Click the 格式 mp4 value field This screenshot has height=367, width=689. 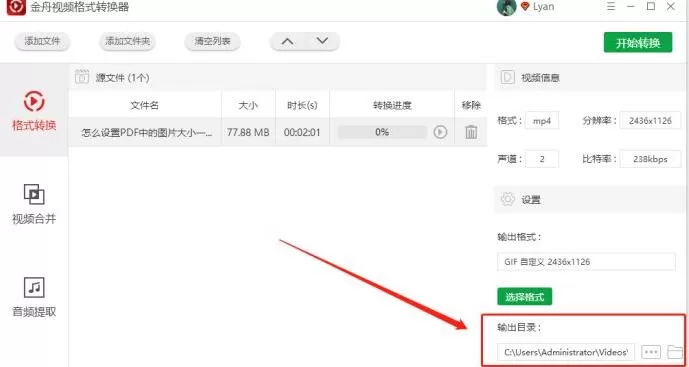tap(542, 120)
